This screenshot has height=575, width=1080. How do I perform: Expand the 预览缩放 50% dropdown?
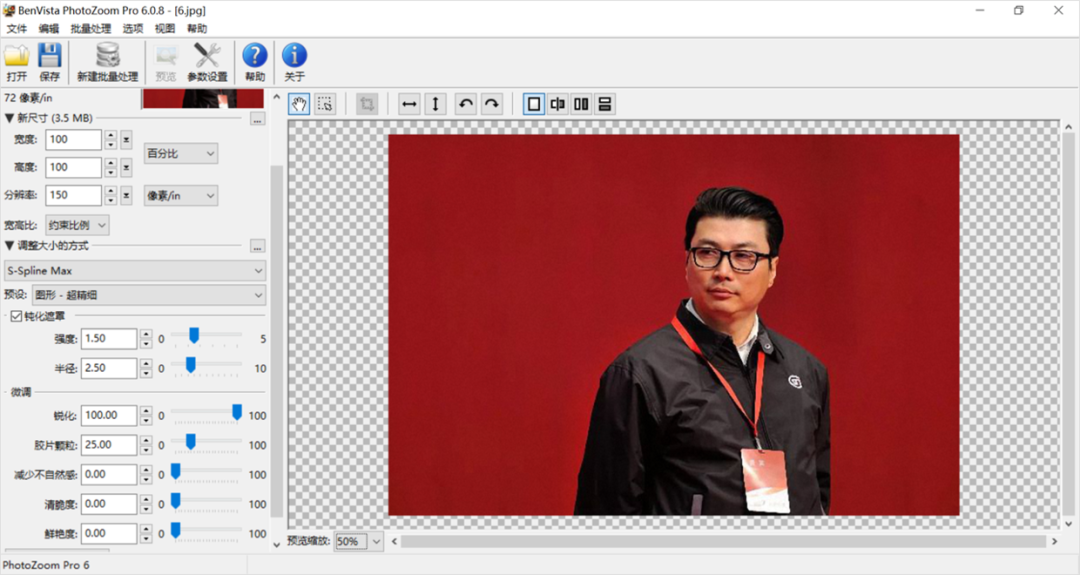click(359, 541)
